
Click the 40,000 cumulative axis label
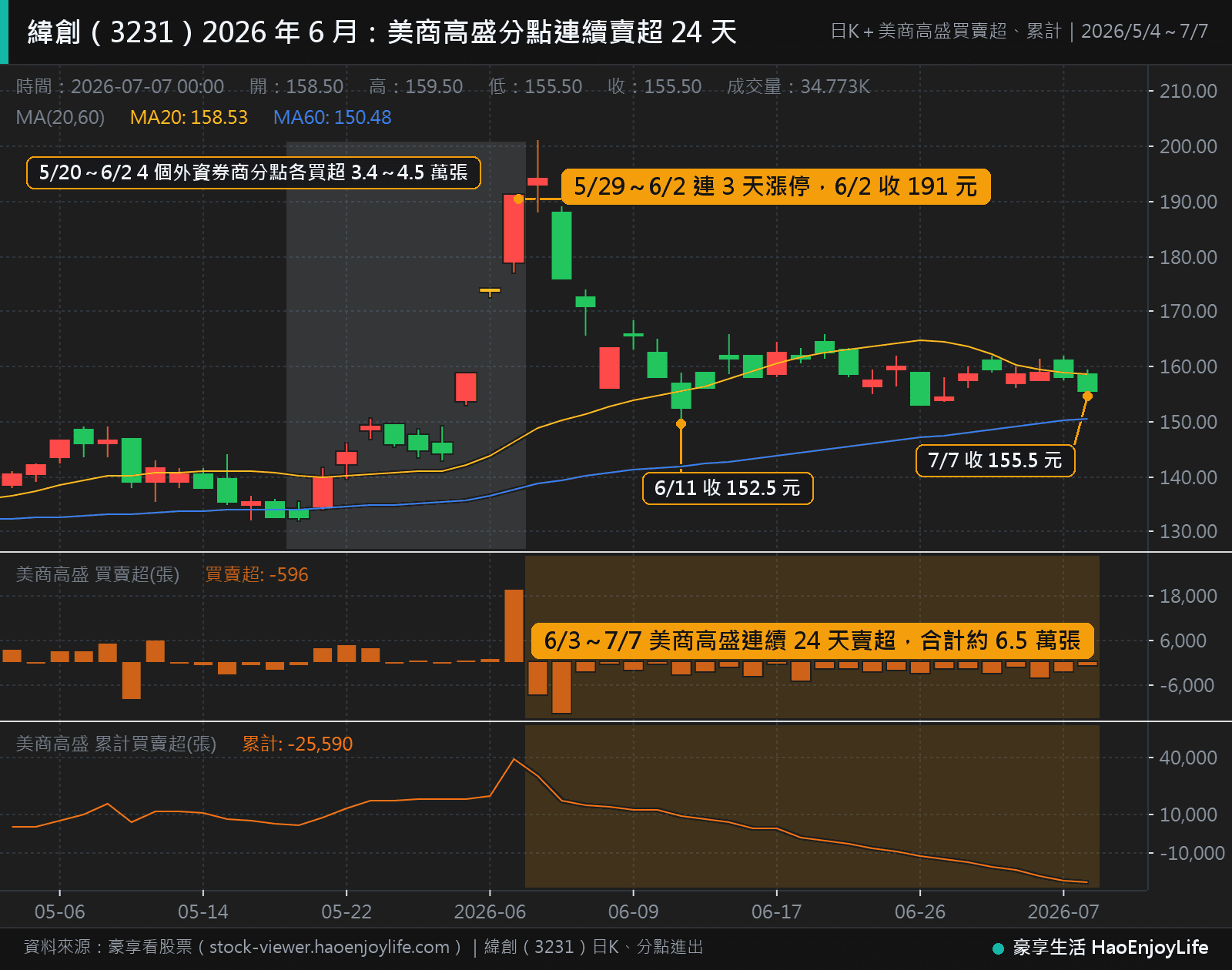(1188, 758)
